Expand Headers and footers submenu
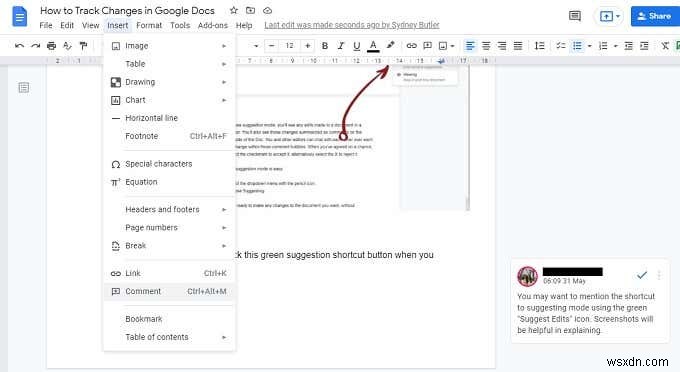 169,209
